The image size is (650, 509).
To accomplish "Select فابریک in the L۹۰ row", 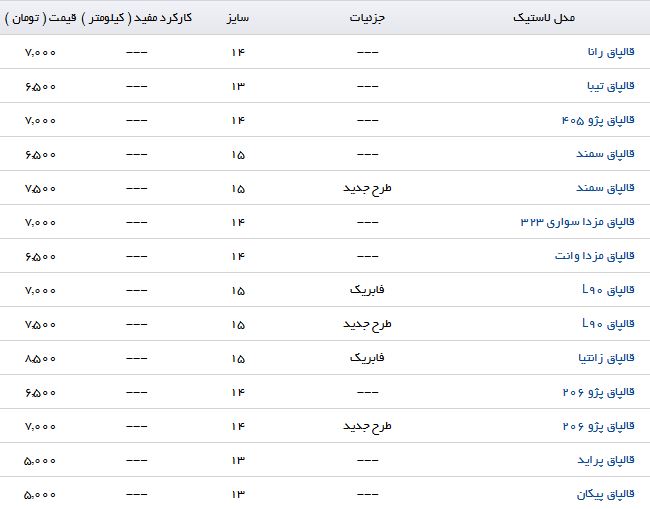I will pyautogui.click(x=367, y=290).
